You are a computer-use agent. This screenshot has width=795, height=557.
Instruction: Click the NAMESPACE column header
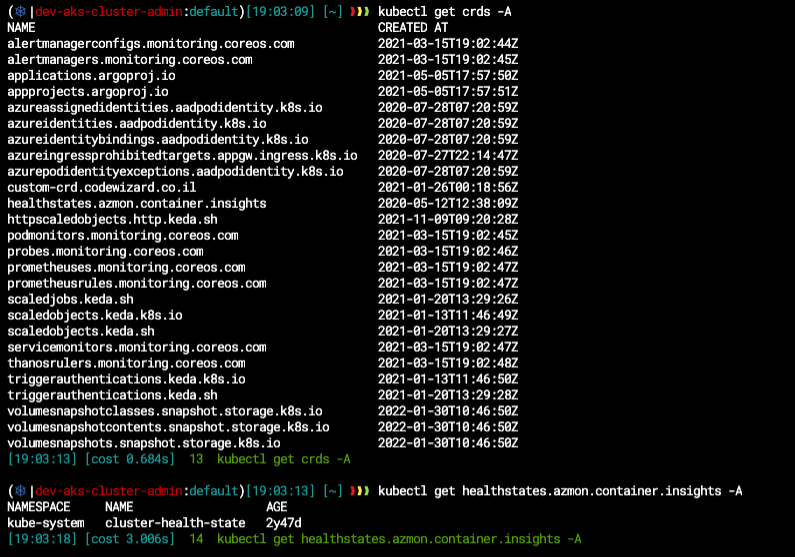(x=39, y=507)
